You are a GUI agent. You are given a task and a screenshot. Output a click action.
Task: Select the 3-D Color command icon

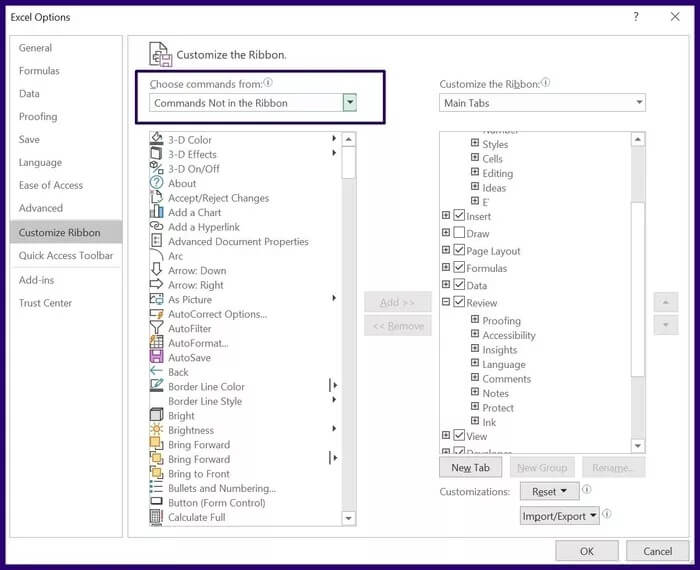[x=156, y=139]
